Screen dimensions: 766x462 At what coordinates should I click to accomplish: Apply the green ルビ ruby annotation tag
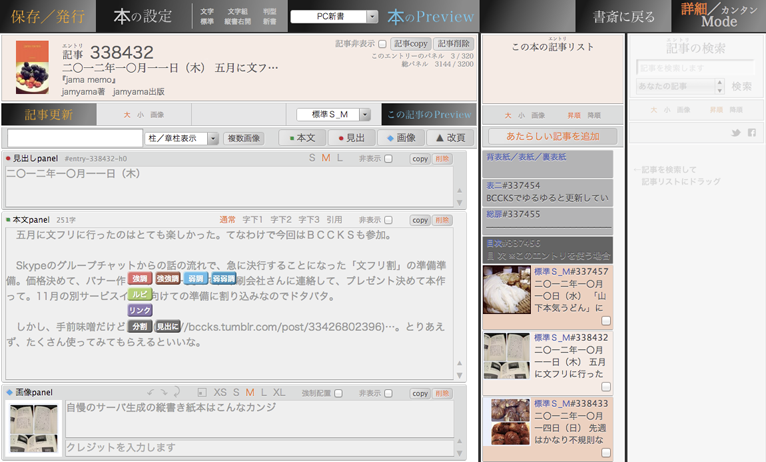[140, 294]
